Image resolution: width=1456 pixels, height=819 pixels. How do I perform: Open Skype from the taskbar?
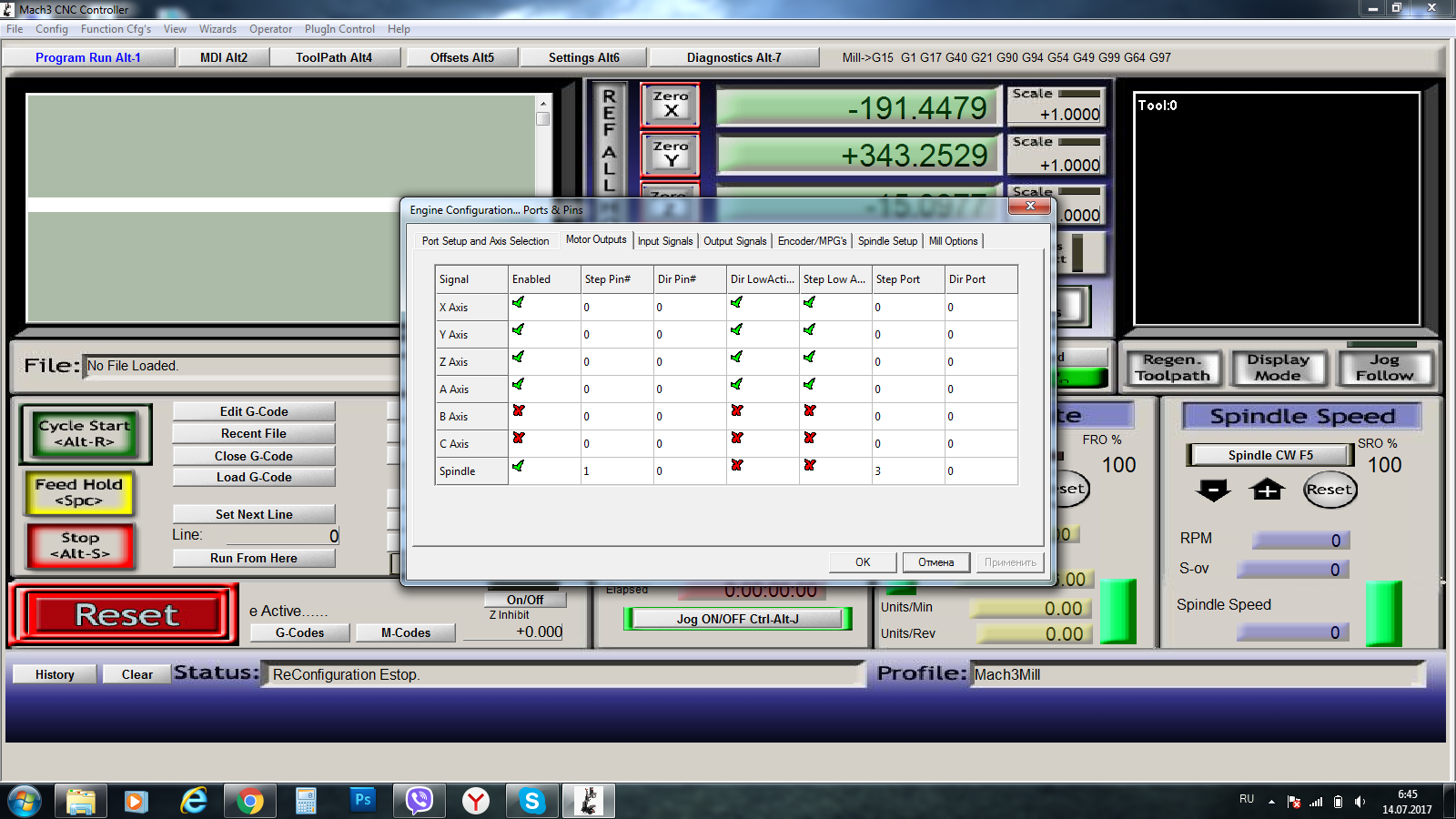pos(531,801)
